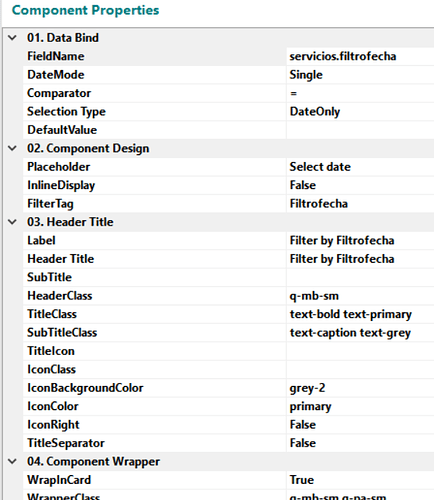Viewport: 434px width, 500px height.
Task: Edit the IconBackgroundColor grey-2 value
Action: [x=360, y=388]
